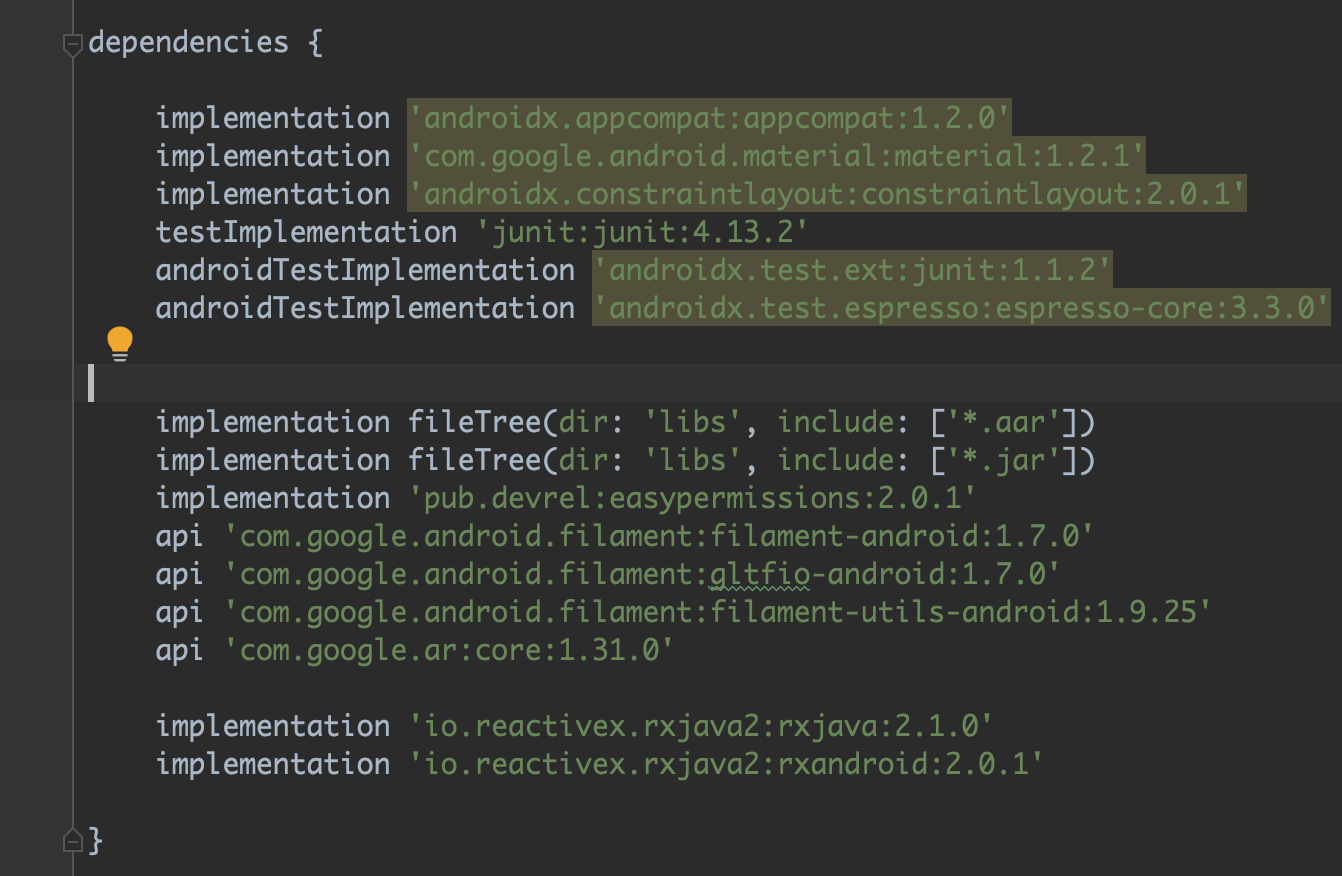1342x876 pixels.
Task: Click the highlighted material:1.2.1 dependency string
Action: pos(776,156)
